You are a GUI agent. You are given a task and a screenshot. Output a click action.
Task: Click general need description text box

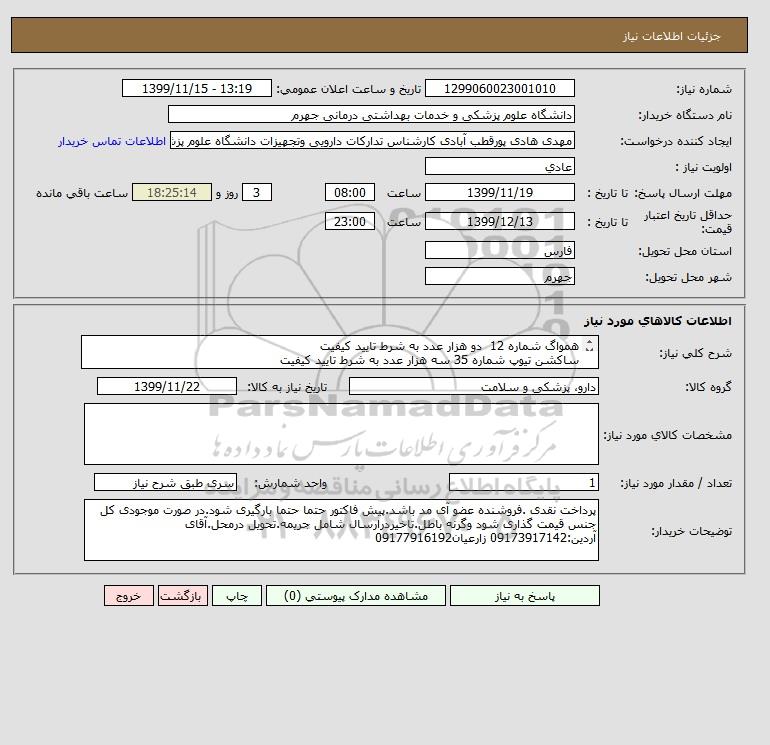click(340, 352)
